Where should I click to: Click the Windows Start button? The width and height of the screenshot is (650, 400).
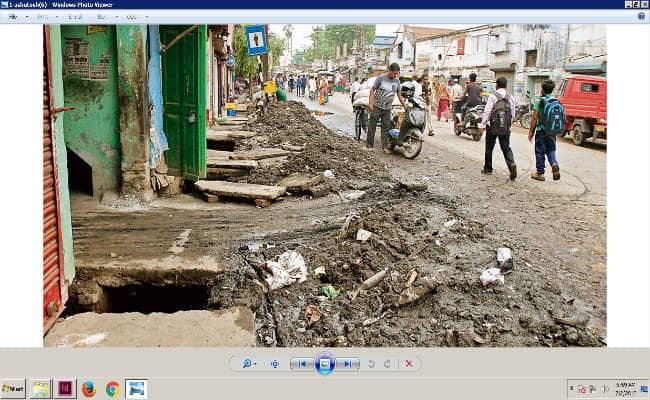click(13, 389)
